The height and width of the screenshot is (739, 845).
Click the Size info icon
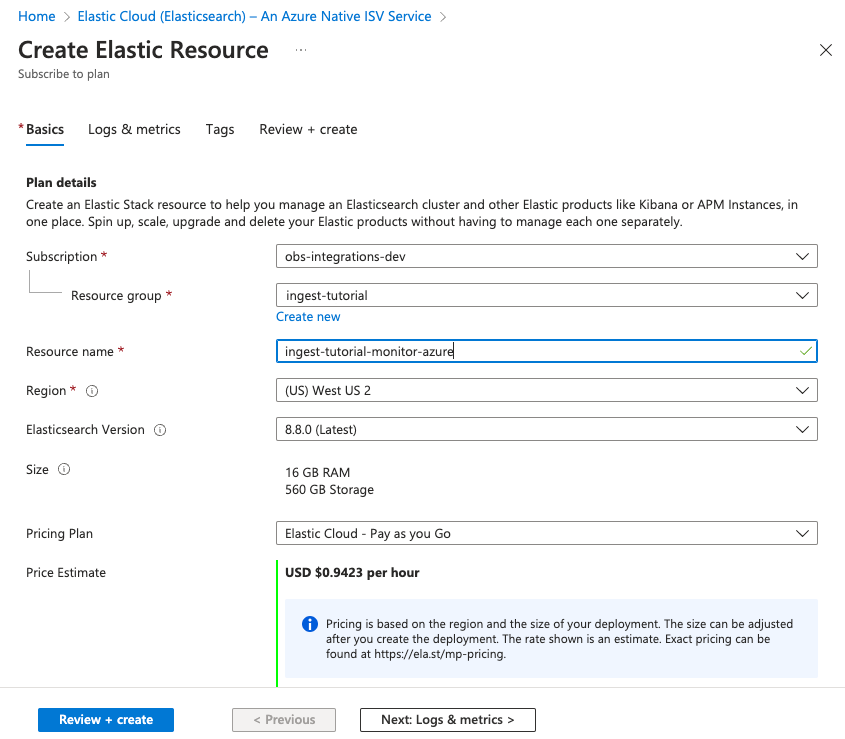(64, 468)
